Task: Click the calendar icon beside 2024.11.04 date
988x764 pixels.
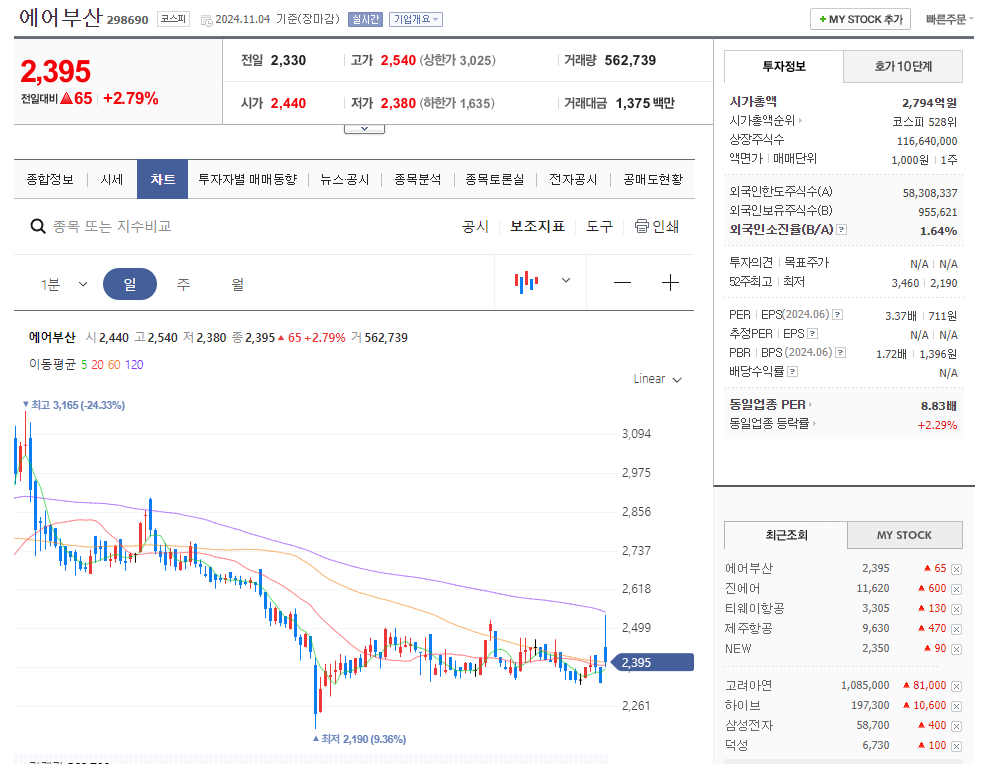Action: click(x=206, y=20)
